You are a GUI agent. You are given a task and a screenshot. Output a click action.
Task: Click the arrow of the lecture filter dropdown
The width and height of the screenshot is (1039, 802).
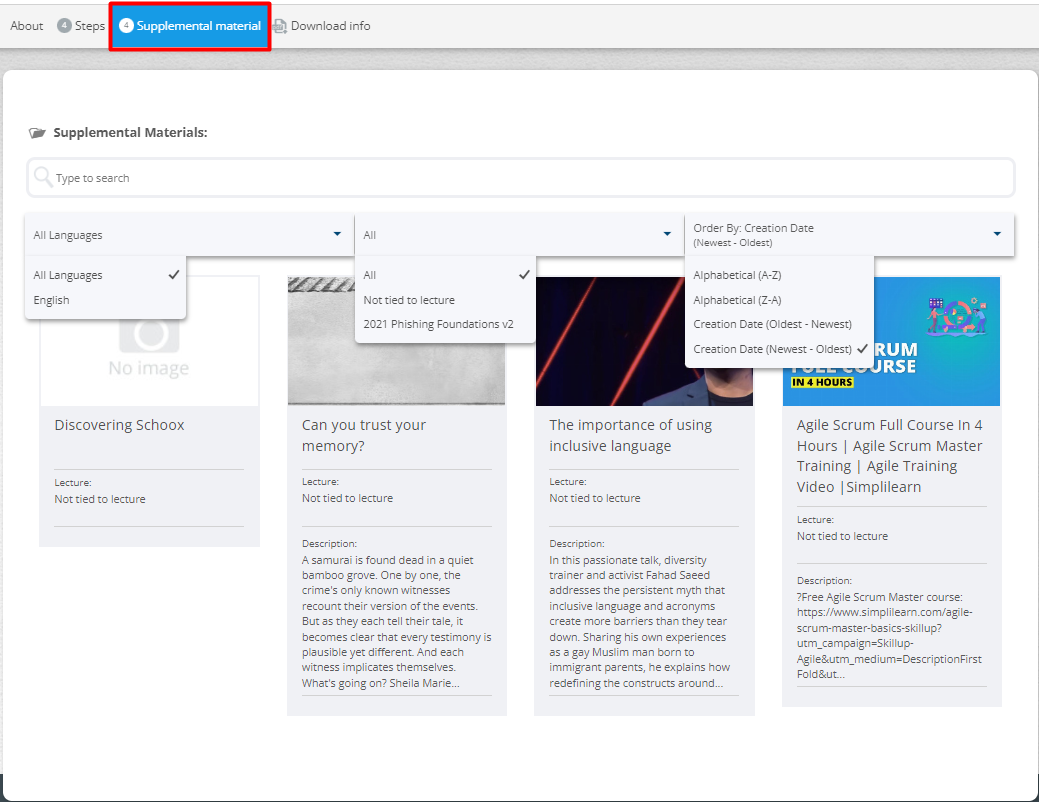[667, 234]
